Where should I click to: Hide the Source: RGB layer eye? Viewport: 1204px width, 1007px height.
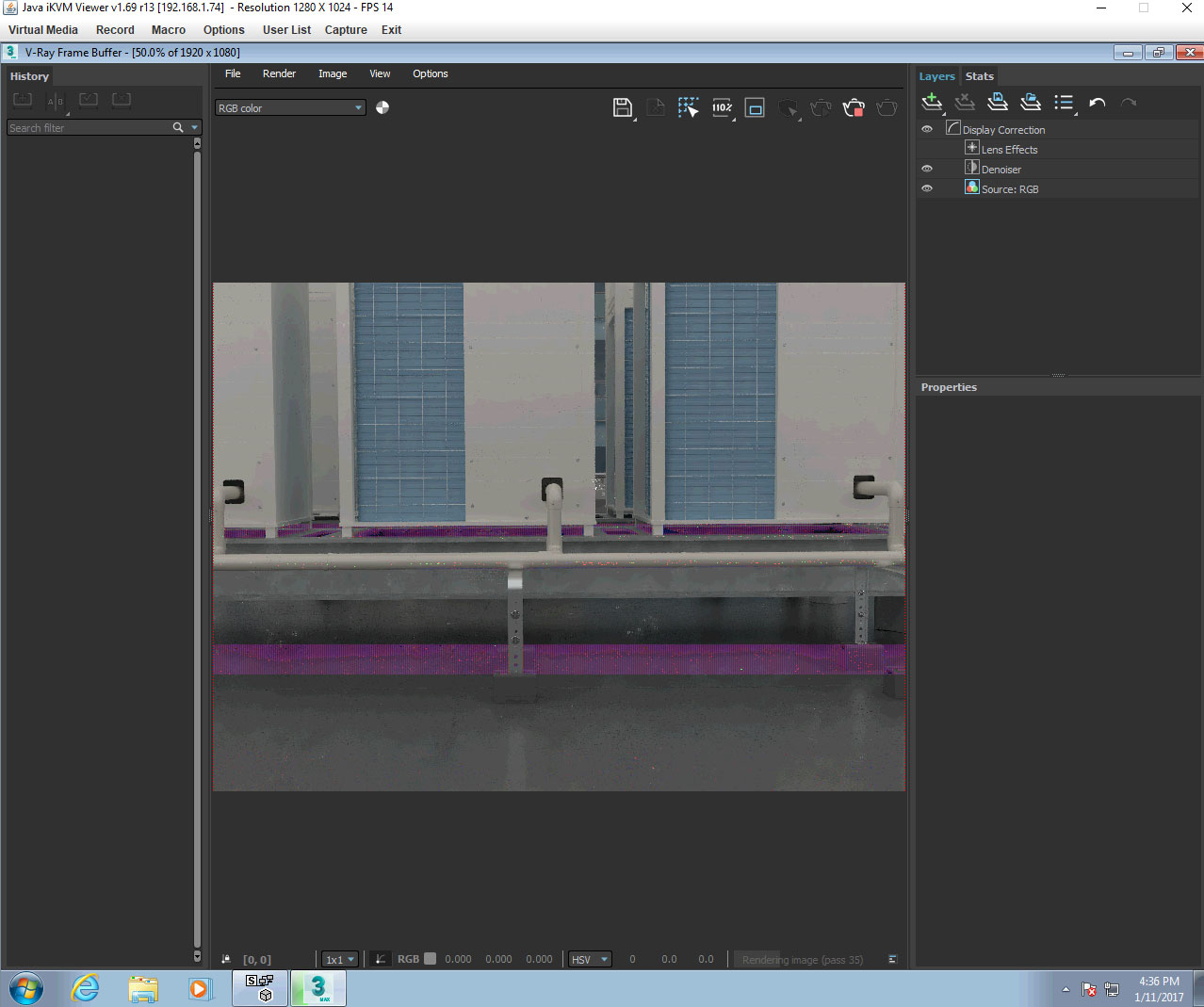coord(927,188)
